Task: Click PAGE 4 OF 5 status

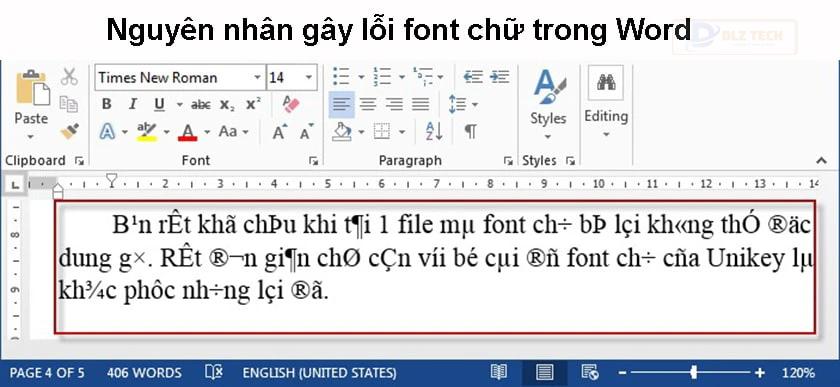Action: point(47,373)
